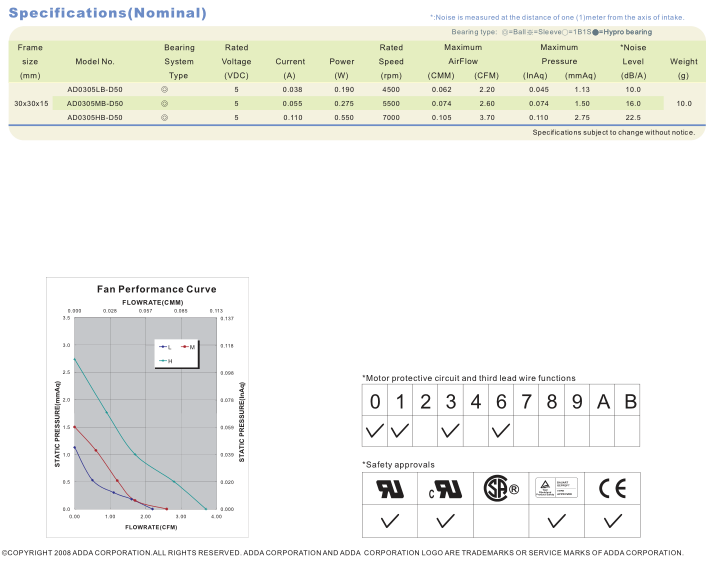Click the 'Model No.' column header

(x=95, y=62)
